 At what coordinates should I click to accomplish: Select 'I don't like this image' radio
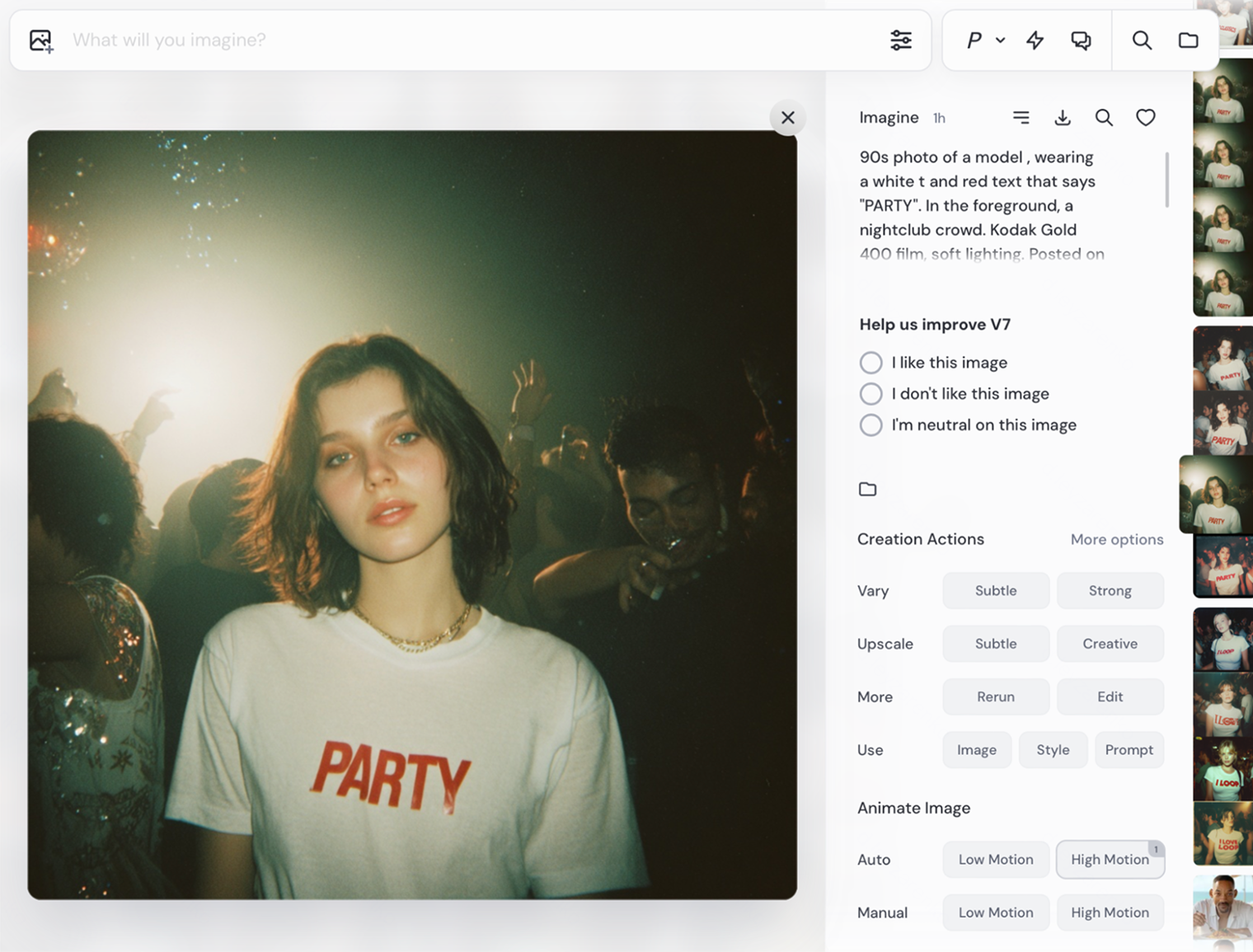pyautogui.click(x=871, y=394)
